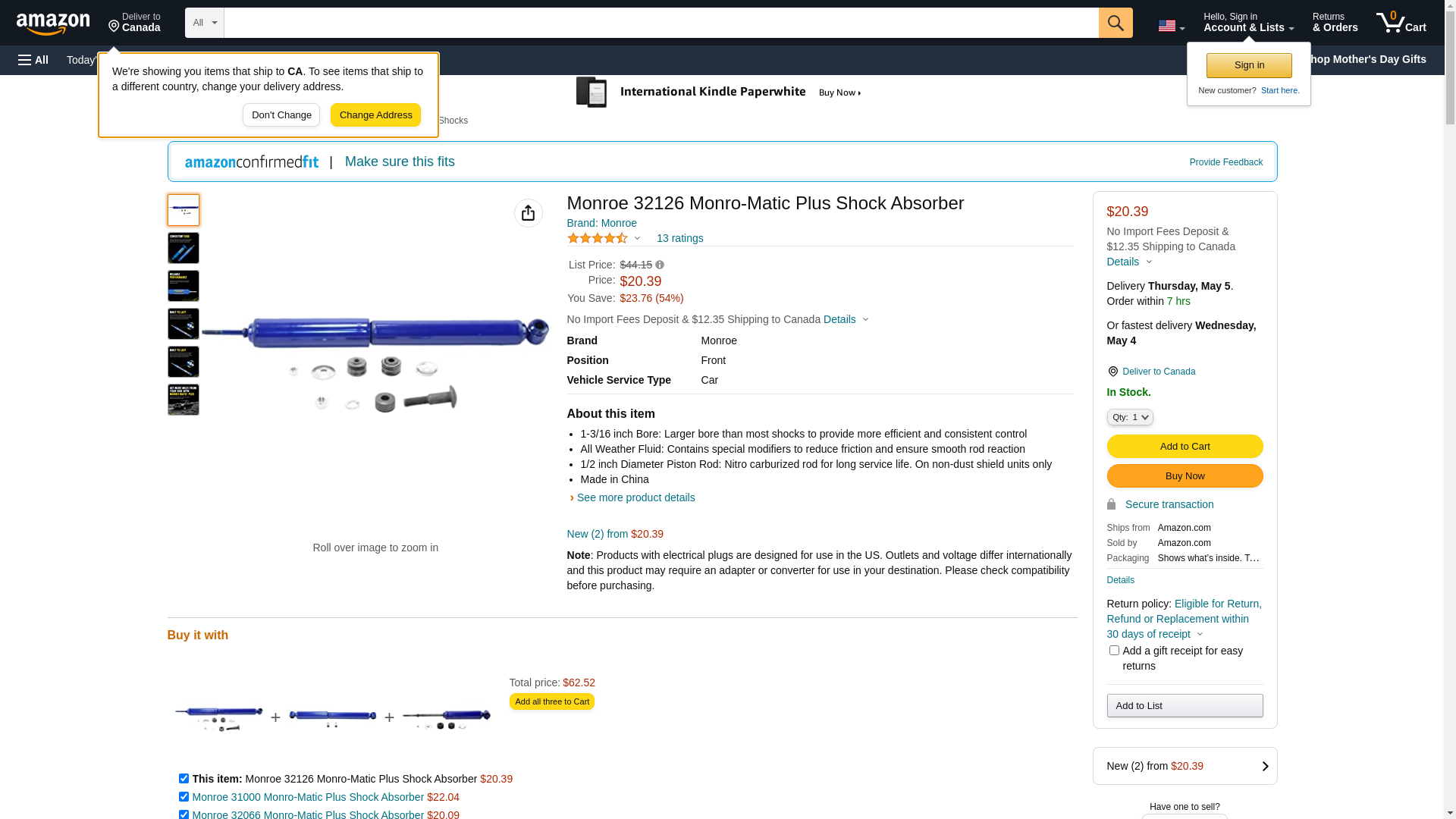1456x819 pixels.
Task: Click the Deliver to Canada location icon
Action: (x=1112, y=372)
